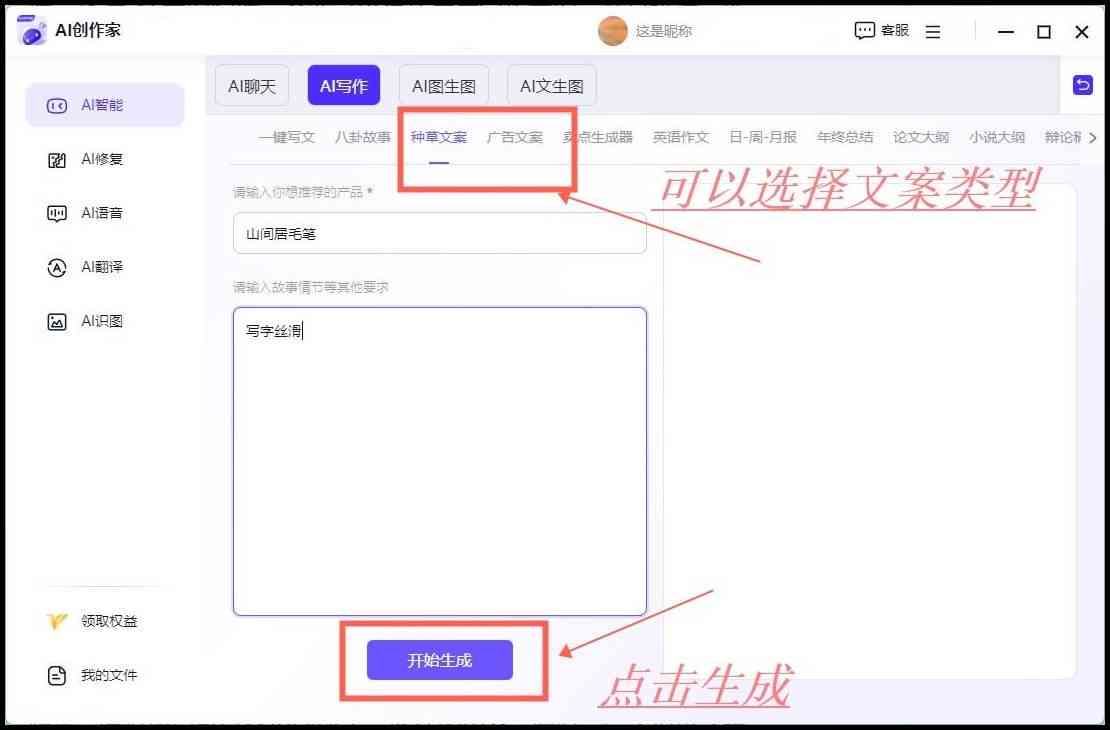Click the 这是昵称 username text
The height and width of the screenshot is (730, 1110).
663,31
